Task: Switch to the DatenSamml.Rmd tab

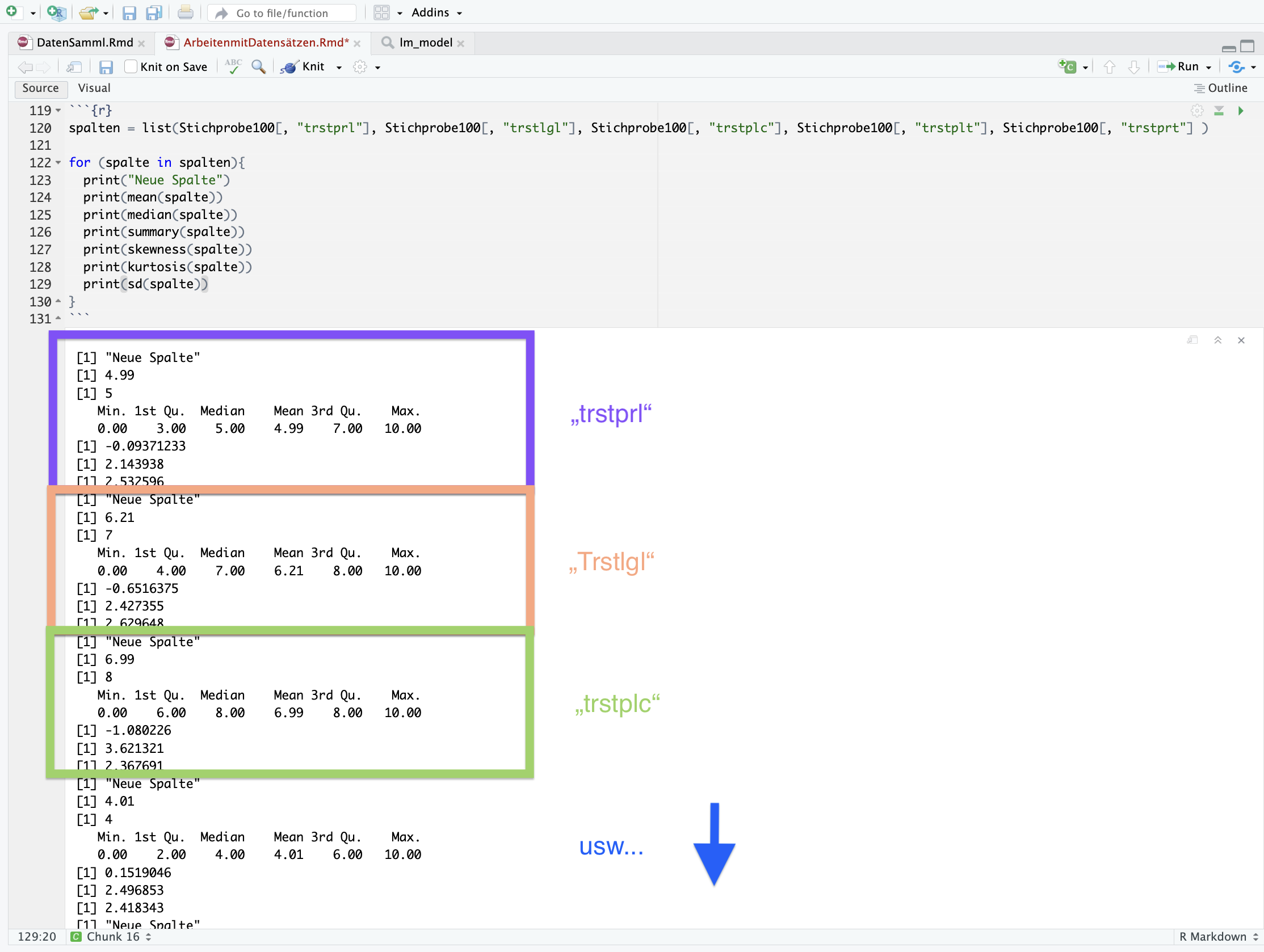Action: pyautogui.click(x=85, y=42)
